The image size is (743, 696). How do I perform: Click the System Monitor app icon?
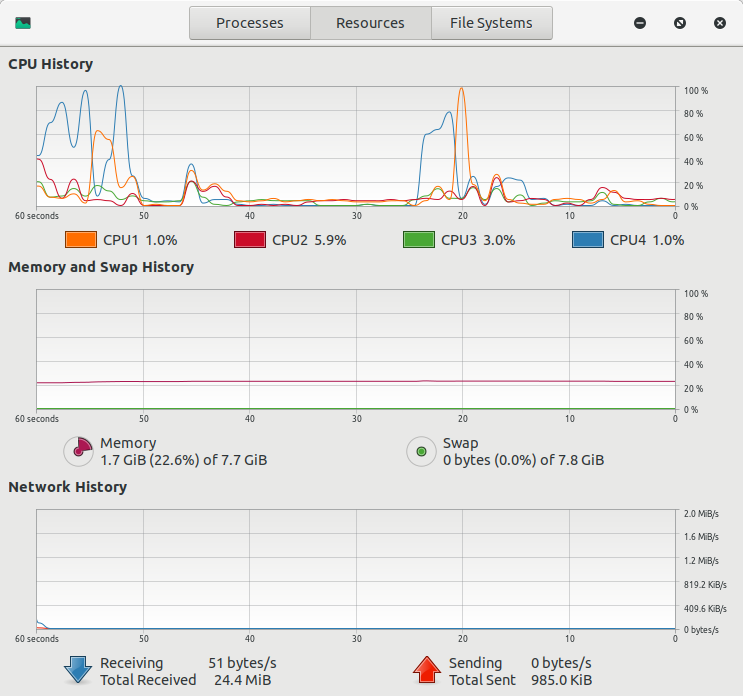coord(23,22)
